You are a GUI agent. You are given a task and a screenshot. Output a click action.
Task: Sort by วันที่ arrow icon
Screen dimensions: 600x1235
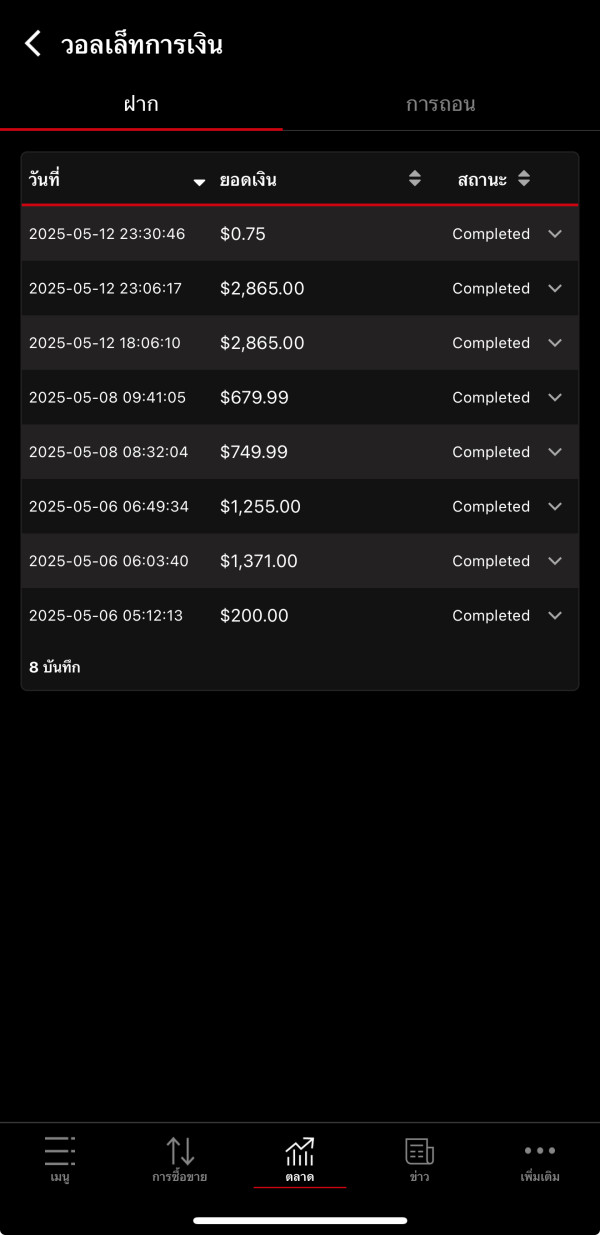click(199, 181)
